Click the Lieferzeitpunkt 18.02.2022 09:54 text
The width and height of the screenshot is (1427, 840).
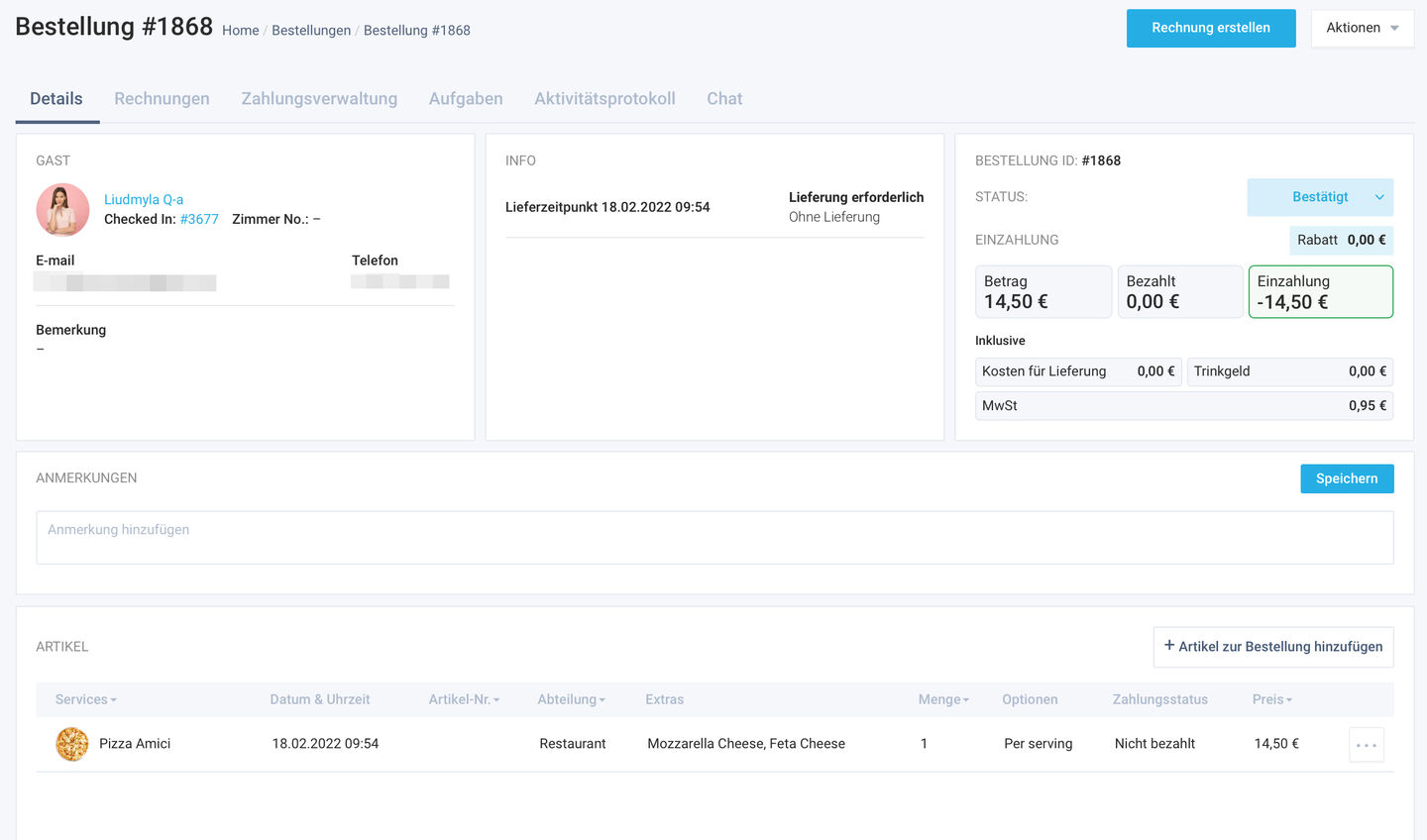coord(607,207)
